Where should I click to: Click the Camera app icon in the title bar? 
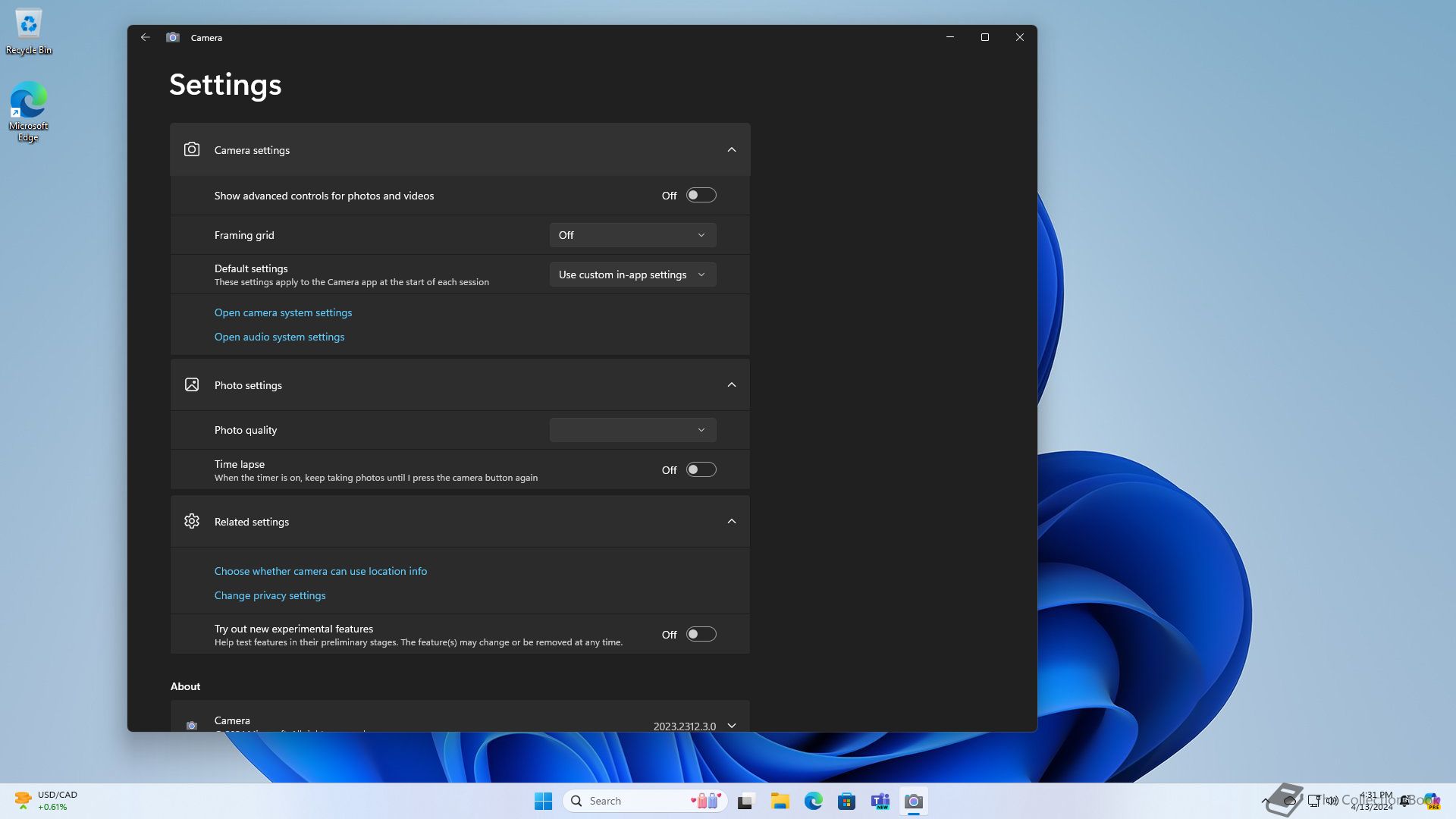pyautogui.click(x=173, y=37)
